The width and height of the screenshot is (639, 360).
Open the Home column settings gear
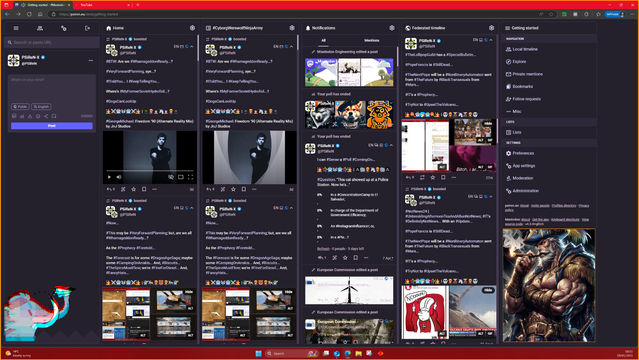click(192, 28)
